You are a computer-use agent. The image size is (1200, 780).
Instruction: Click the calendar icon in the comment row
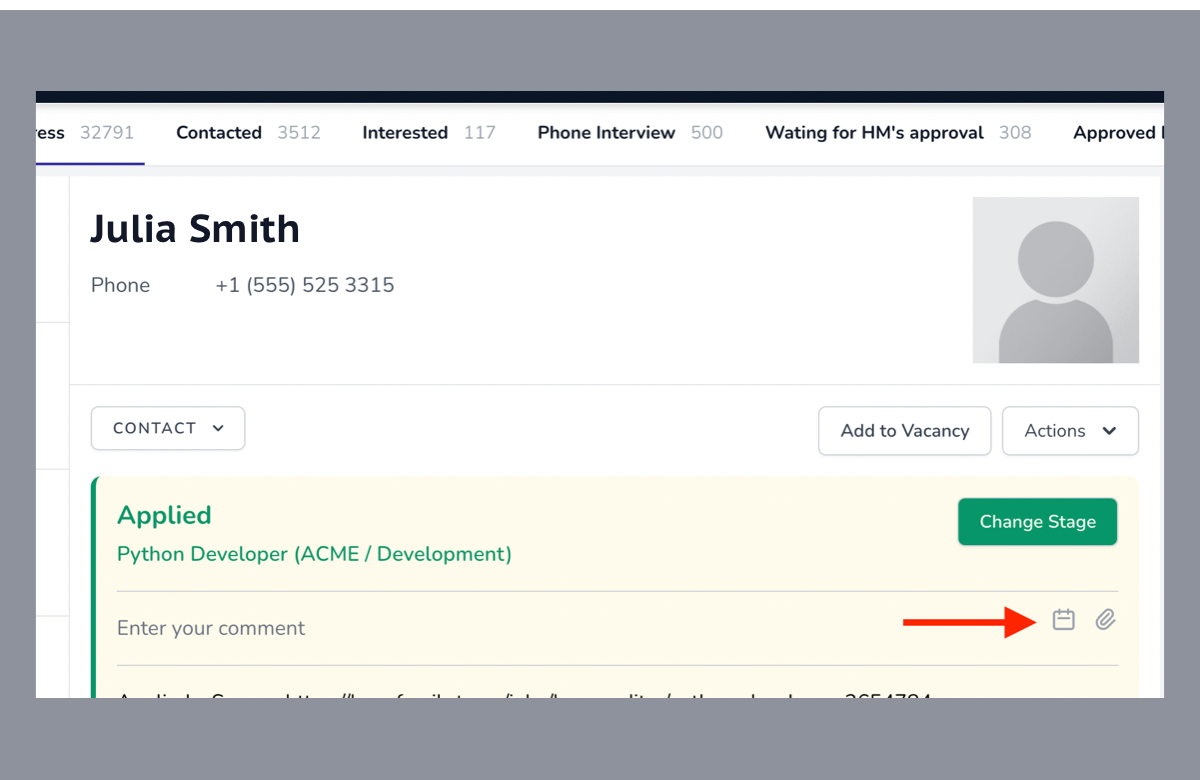point(1064,620)
